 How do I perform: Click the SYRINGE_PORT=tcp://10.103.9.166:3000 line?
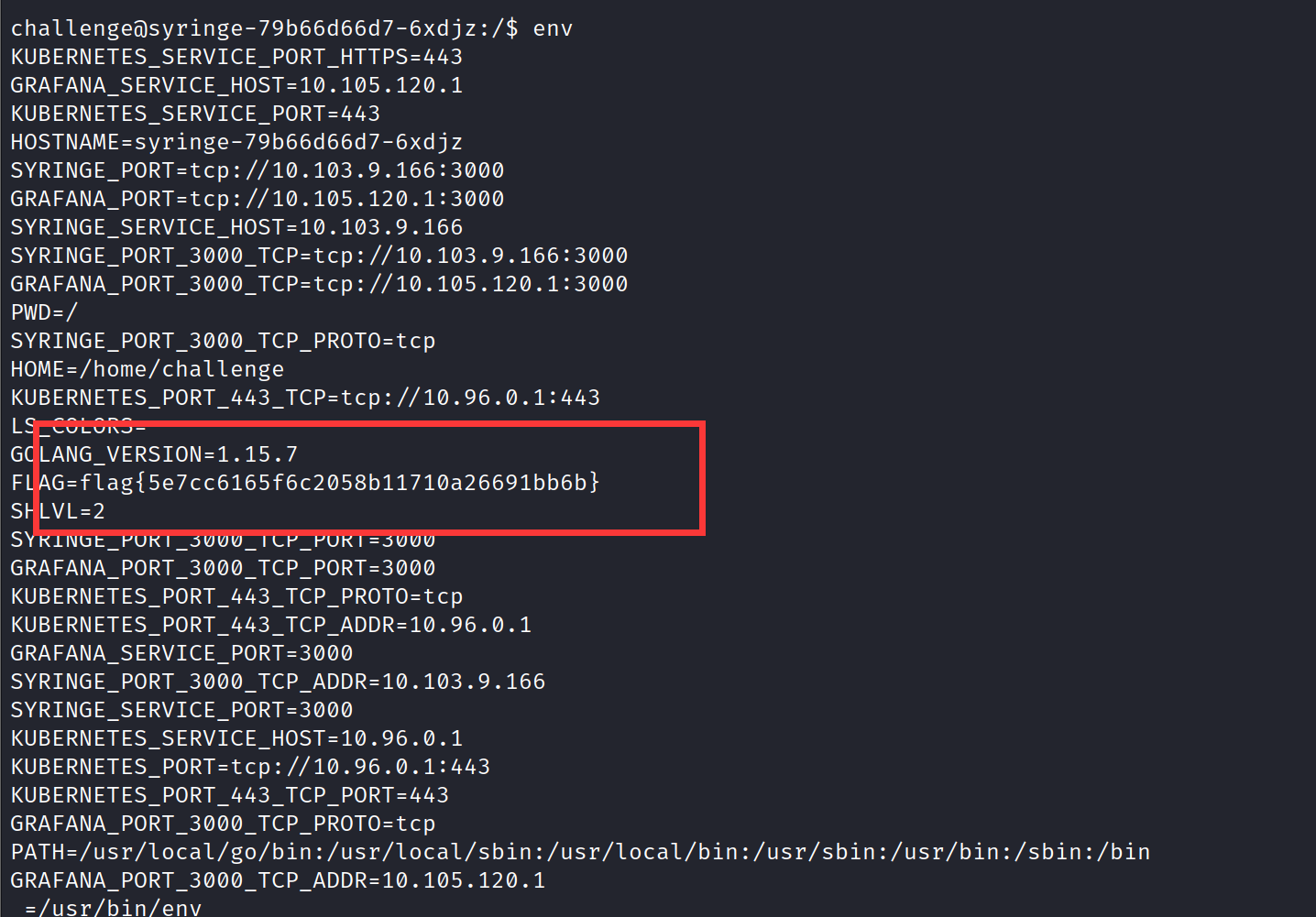(x=258, y=170)
